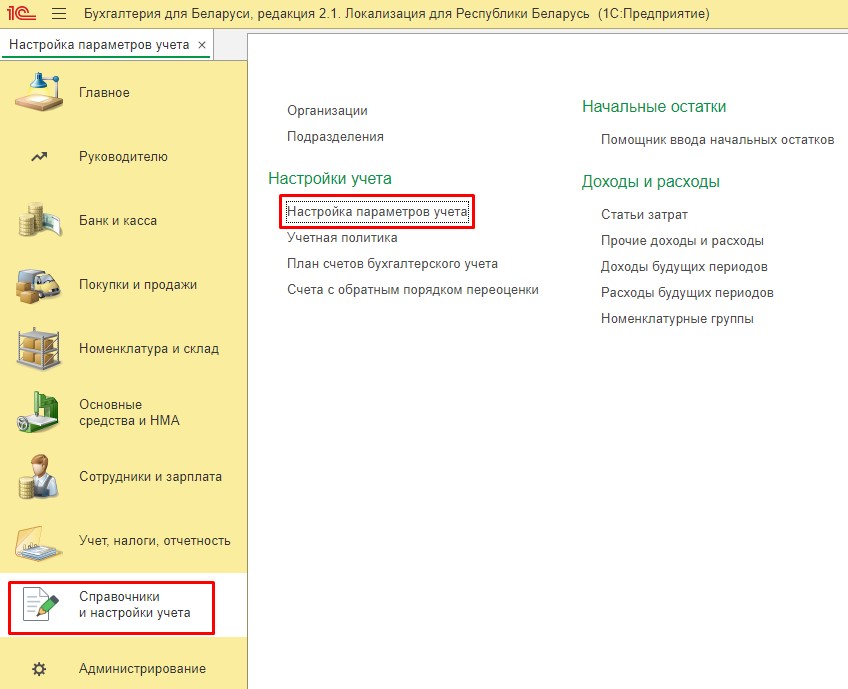Launch Помощник ввода начальных остатков
The image size is (848, 689).
tap(718, 140)
